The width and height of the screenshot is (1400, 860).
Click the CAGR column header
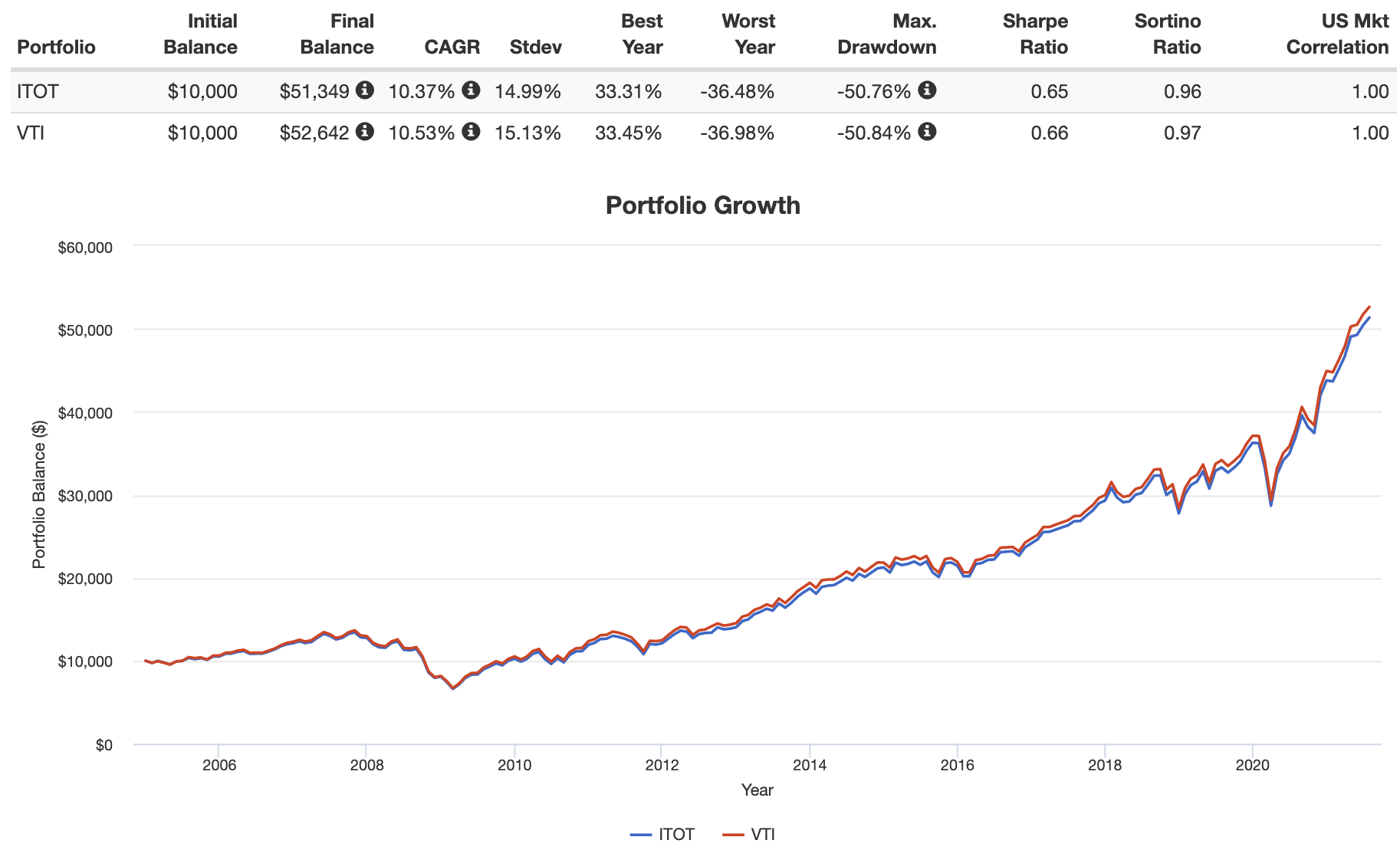[452, 47]
